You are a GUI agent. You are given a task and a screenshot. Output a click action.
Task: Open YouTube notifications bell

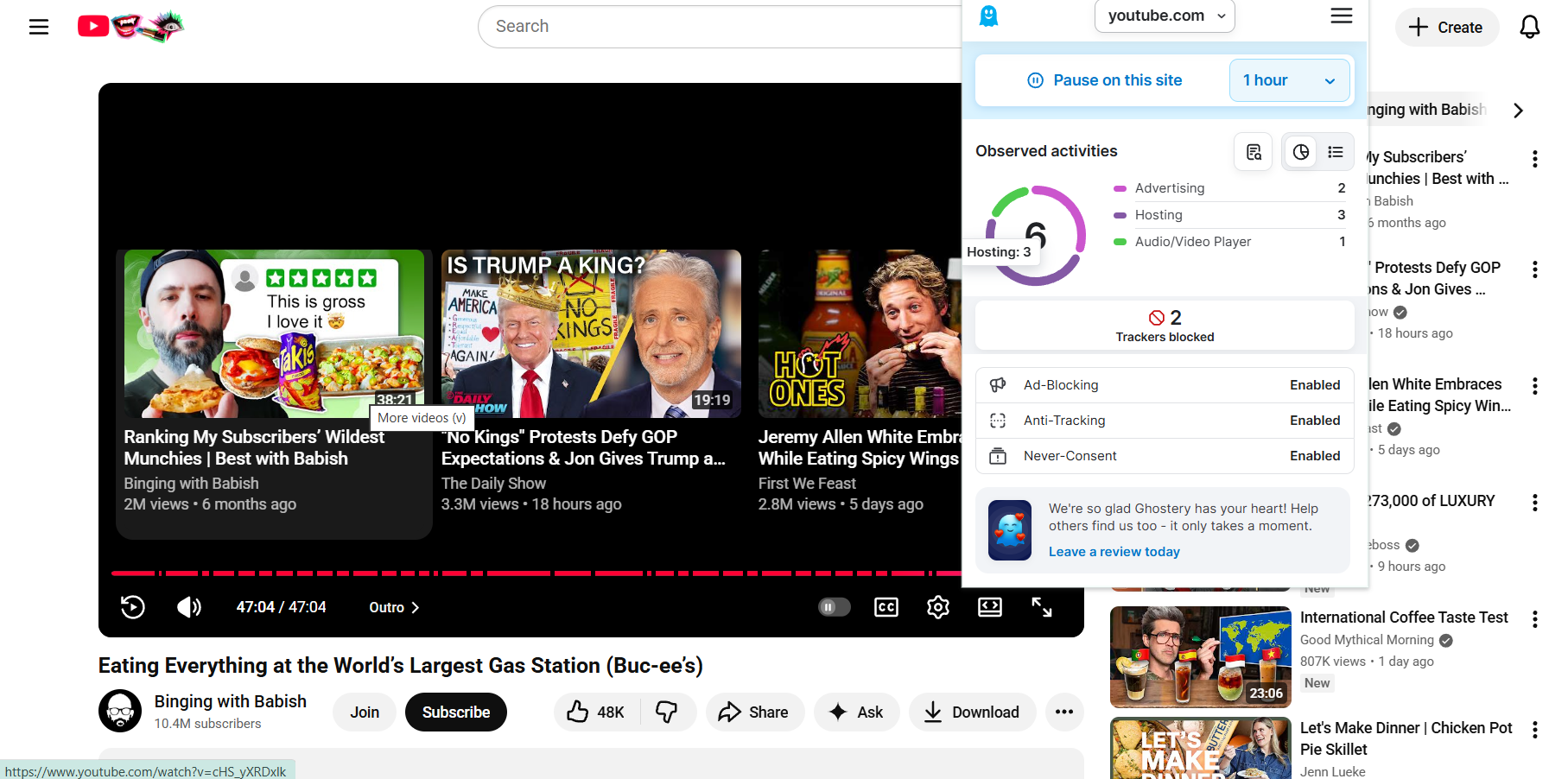tap(1529, 27)
